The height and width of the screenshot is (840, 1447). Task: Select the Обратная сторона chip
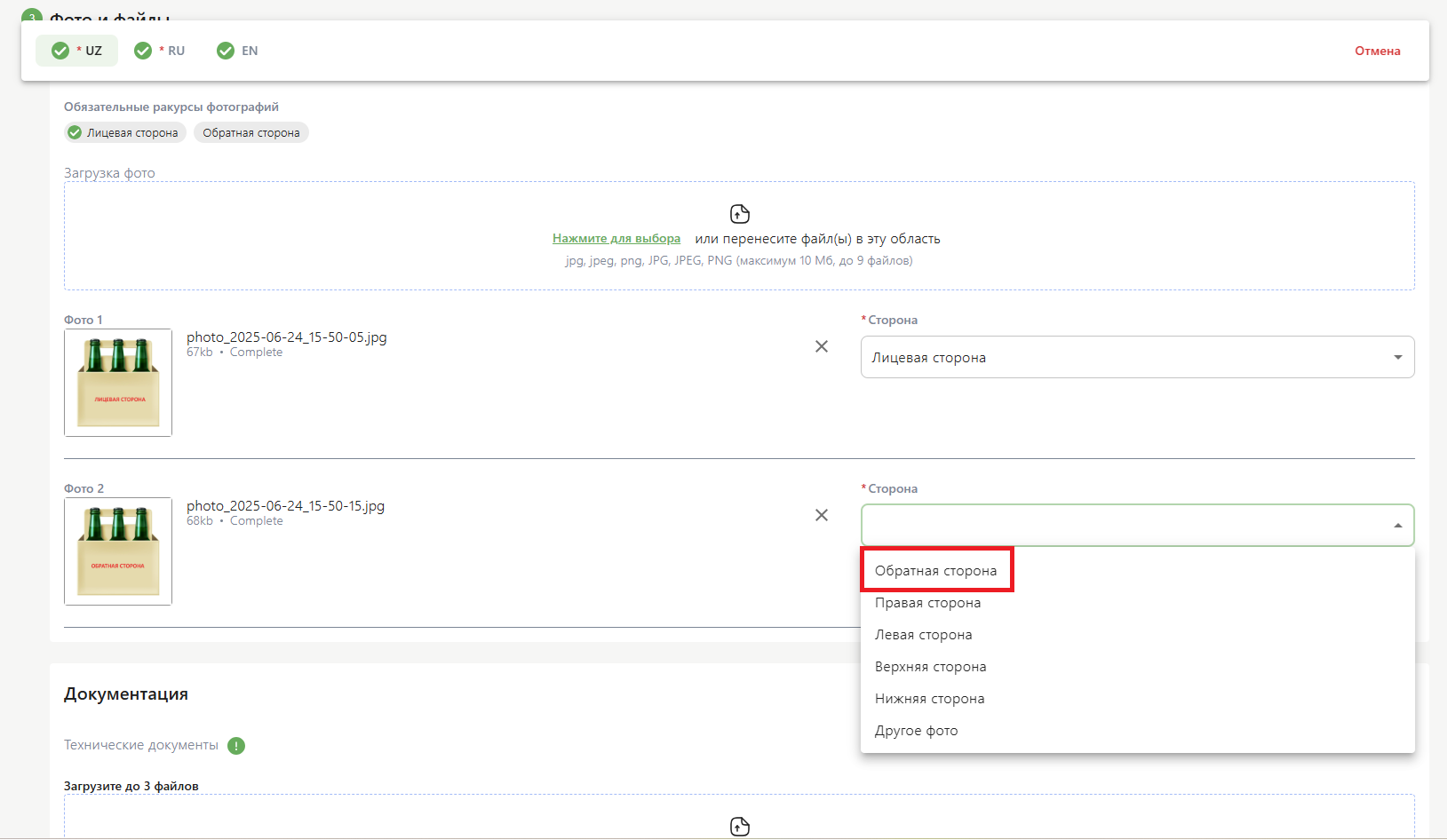pyautogui.click(x=251, y=133)
